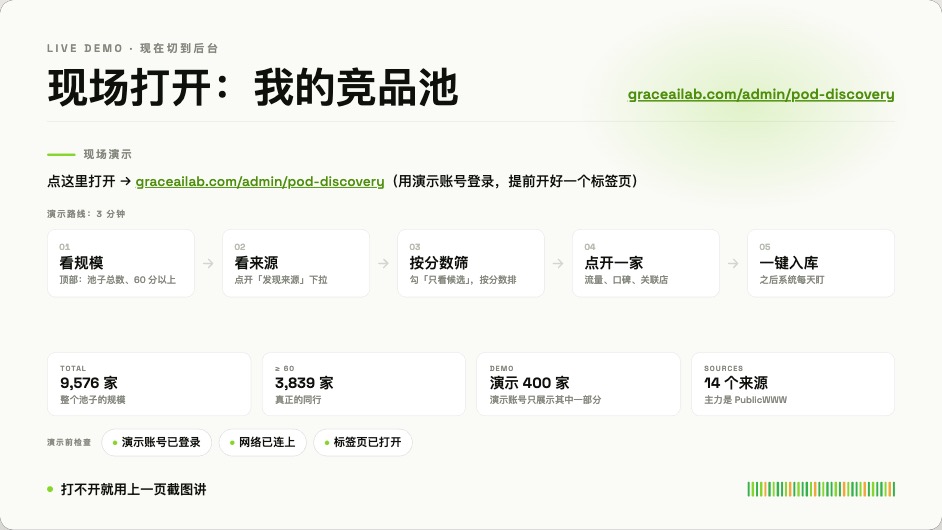Open the inline pod-discovery link after 点这里打开
This screenshot has width=942, height=530.
pyautogui.click(x=260, y=181)
